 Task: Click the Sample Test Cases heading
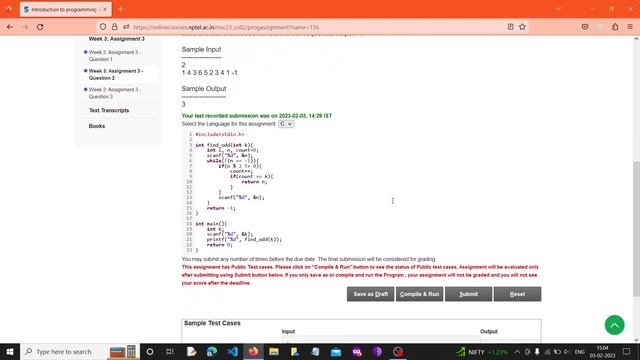point(212,323)
